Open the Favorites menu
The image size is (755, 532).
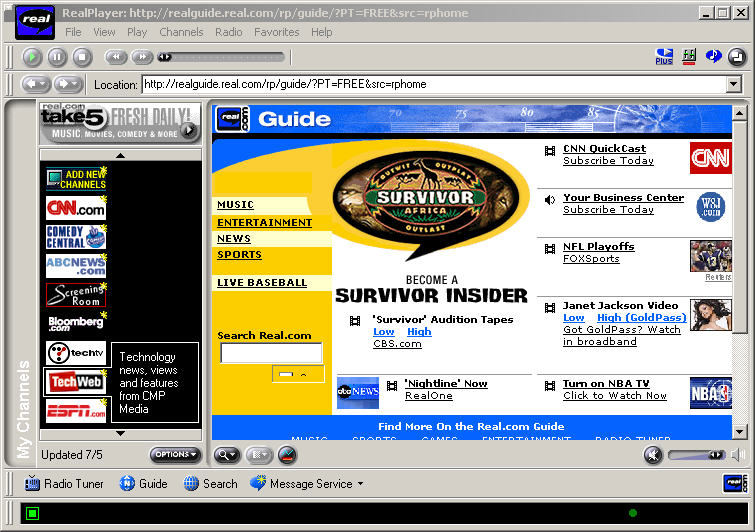point(276,32)
